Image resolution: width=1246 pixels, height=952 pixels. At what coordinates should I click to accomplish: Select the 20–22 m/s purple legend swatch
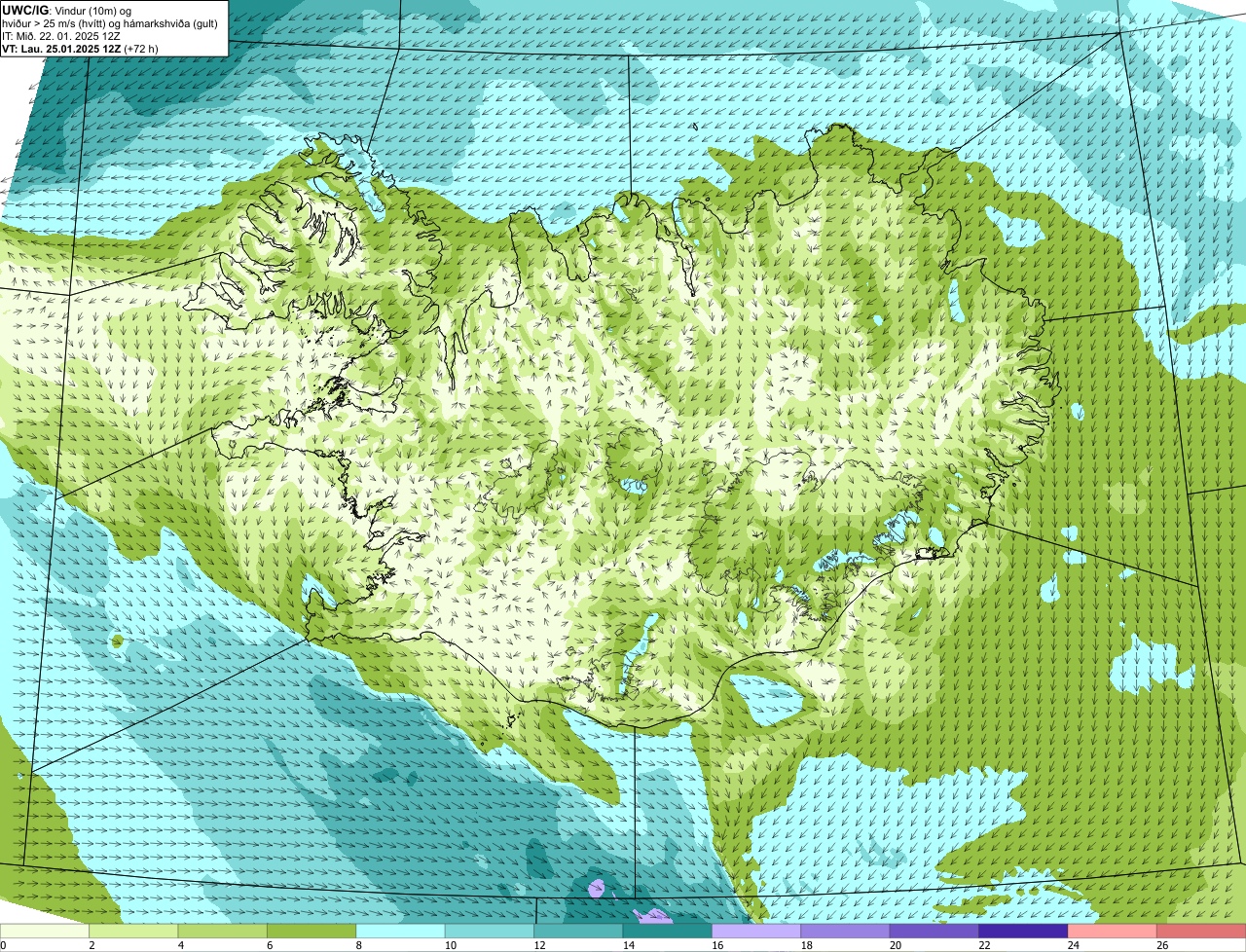pyautogui.click(x=935, y=931)
